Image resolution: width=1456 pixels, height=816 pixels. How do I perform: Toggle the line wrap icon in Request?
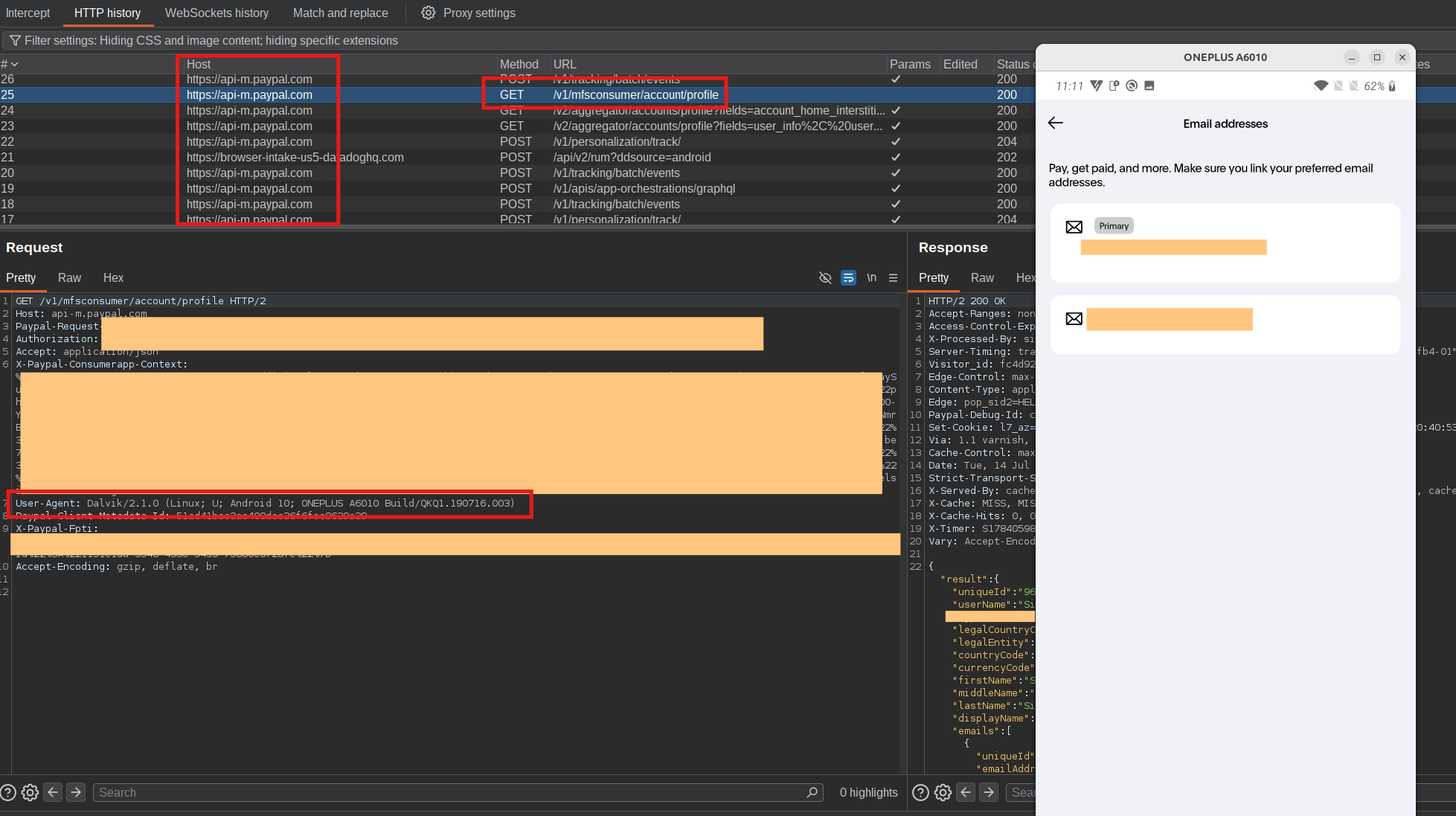(x=848, y=277)
